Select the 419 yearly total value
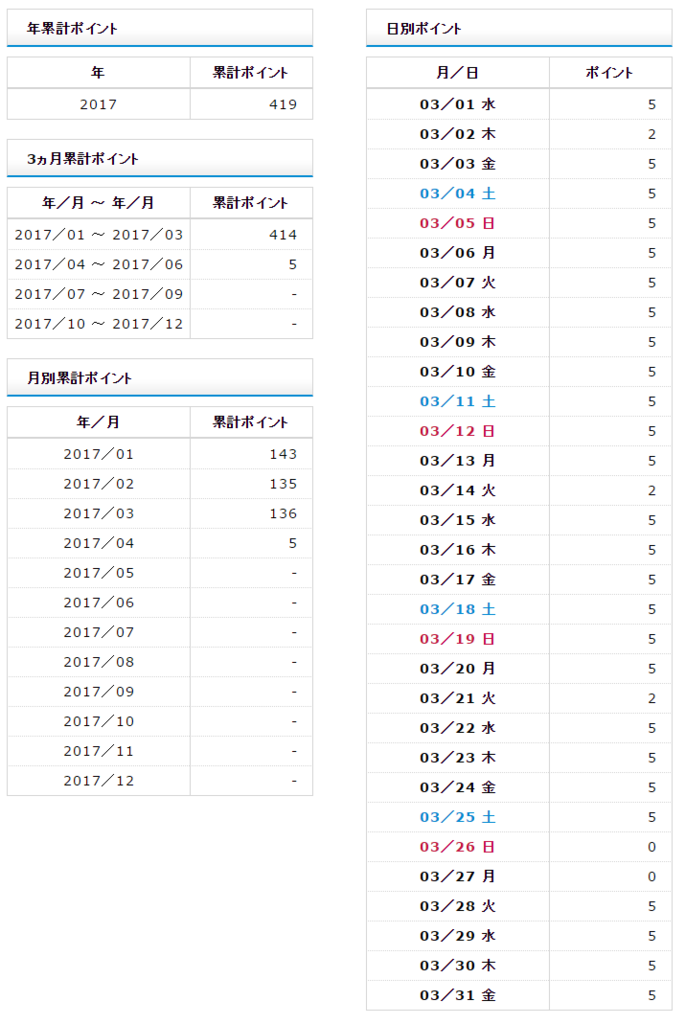Image resolution: width=685 pixels, height=1024 pixels. [x=283, y=104]
